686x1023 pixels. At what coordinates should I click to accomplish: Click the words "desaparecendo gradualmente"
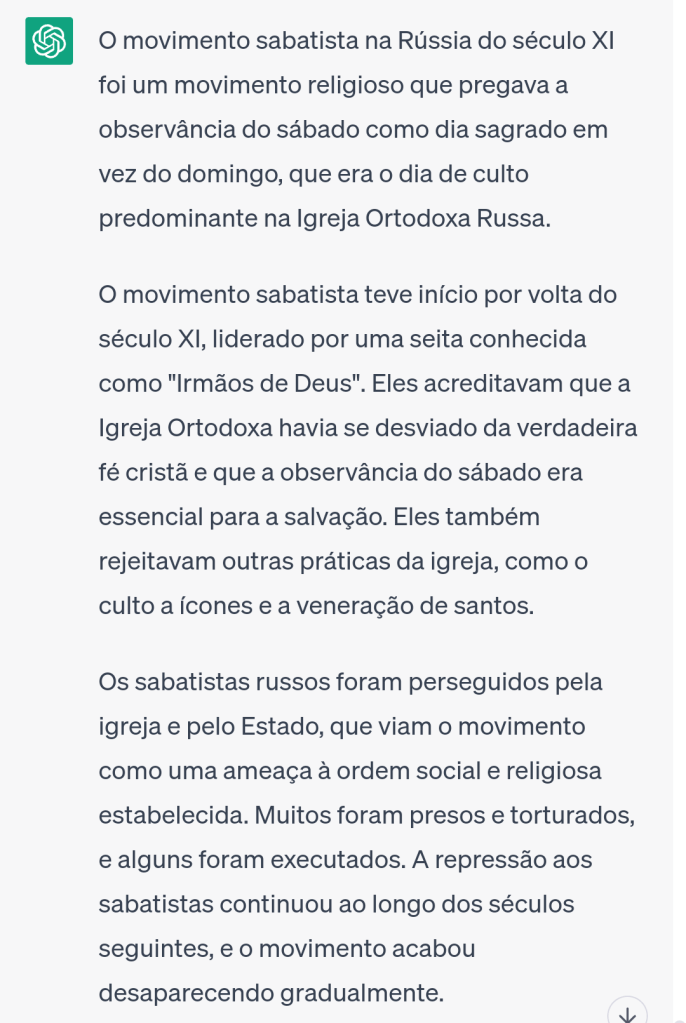pyautogui.click(x=270, y=993)
